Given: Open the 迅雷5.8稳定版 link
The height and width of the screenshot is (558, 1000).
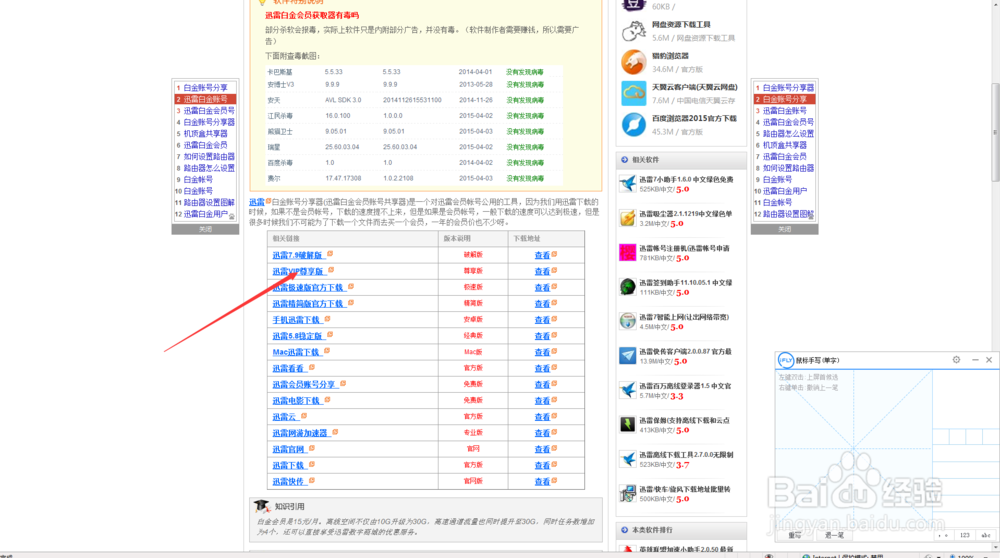Looking at the screenshot, I should coord(298,336).
